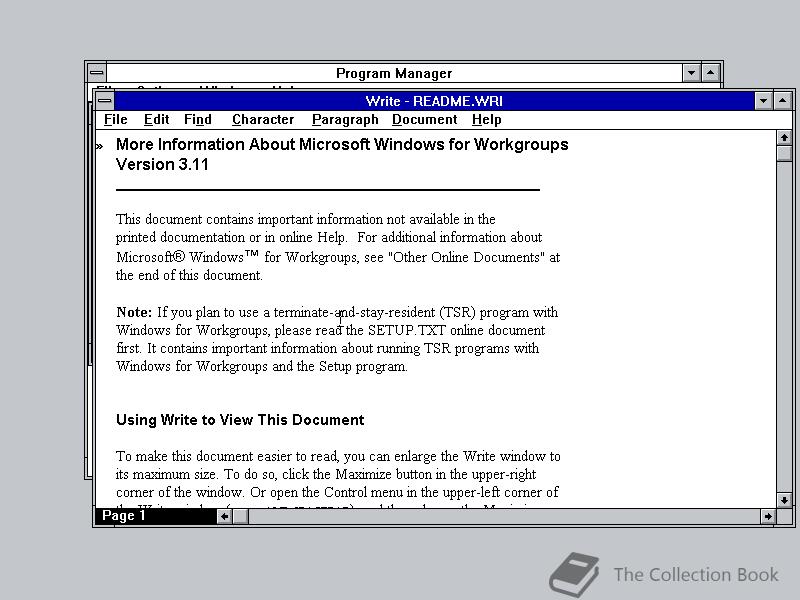Click the 'Using Write to View This Document' heading
Screen dimensions: 800x600
point(240,420)
